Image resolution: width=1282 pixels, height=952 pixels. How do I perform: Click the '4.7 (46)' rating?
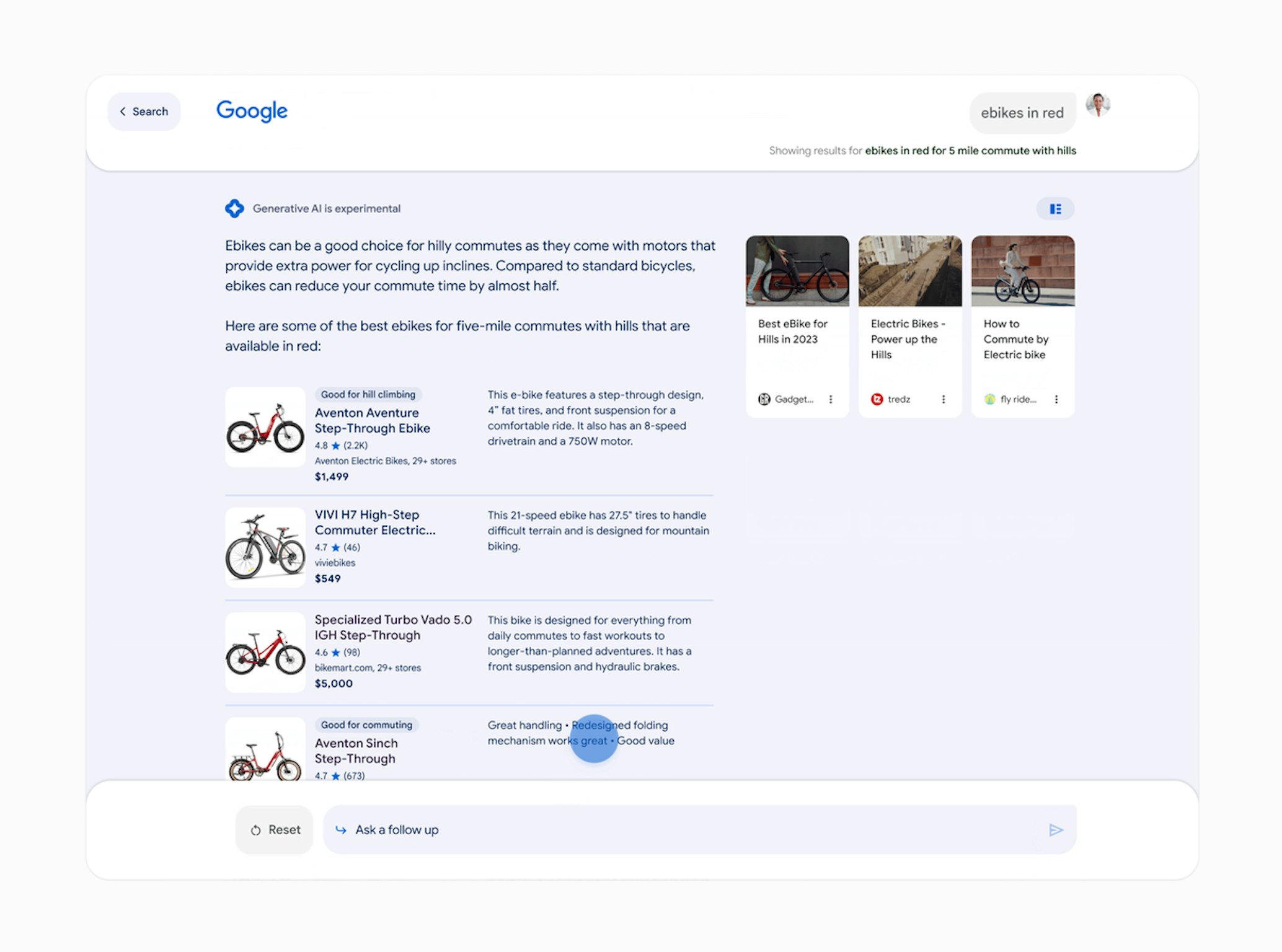(x=337, y=547)
